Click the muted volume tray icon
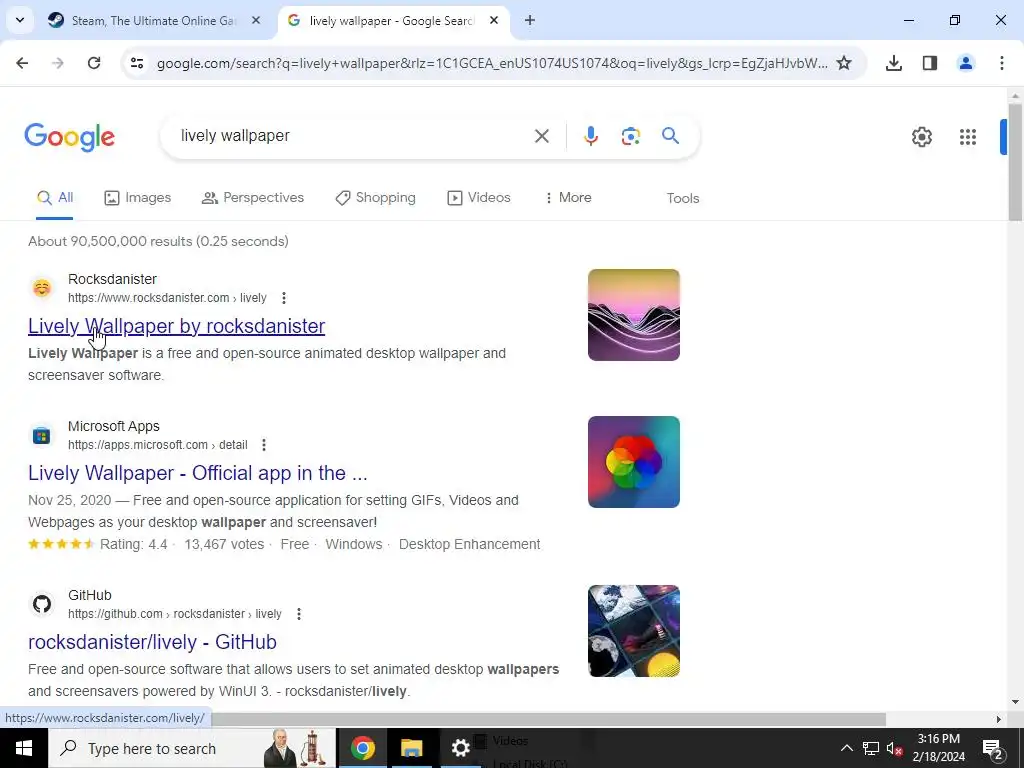Screen dimensions: 1024x768 (x=894, y=748)
